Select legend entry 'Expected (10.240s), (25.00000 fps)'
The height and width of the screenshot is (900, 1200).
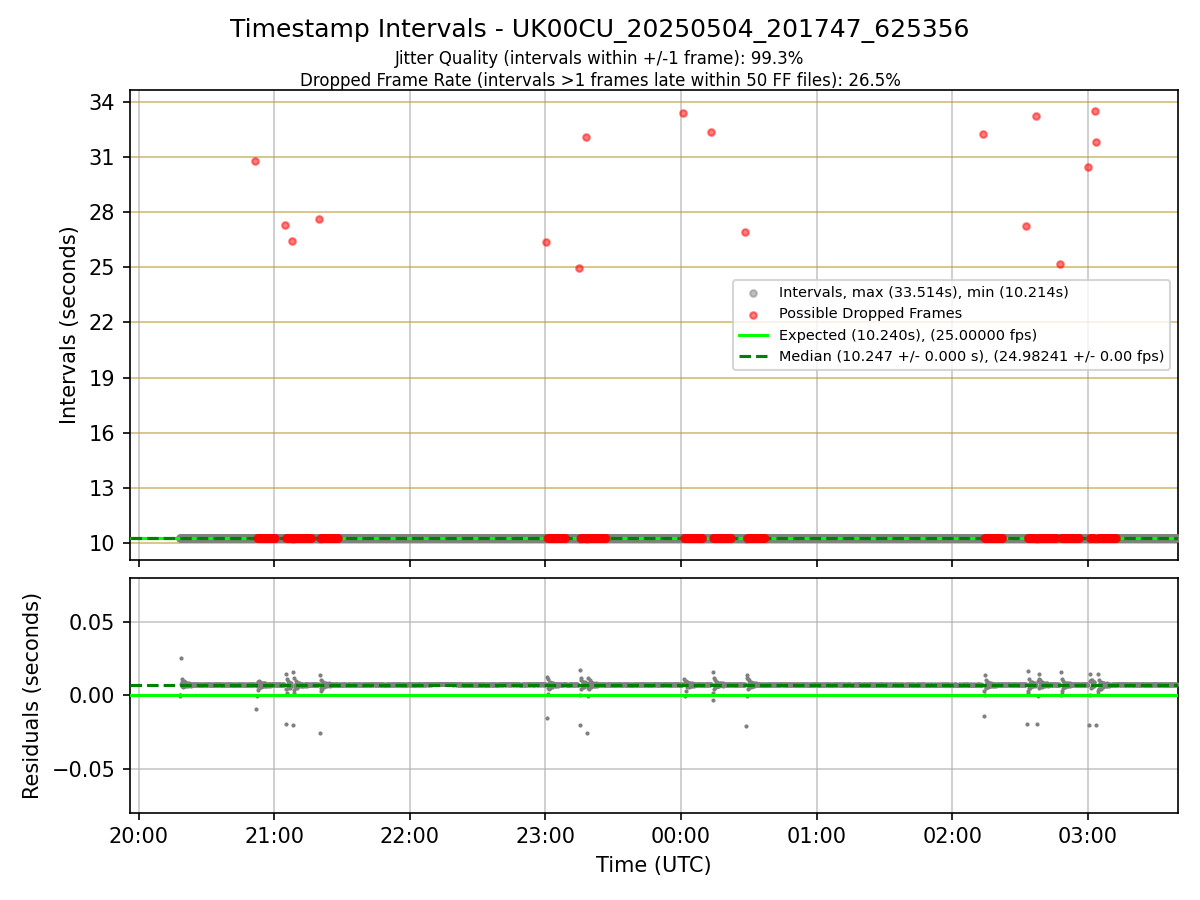(908, 335)
